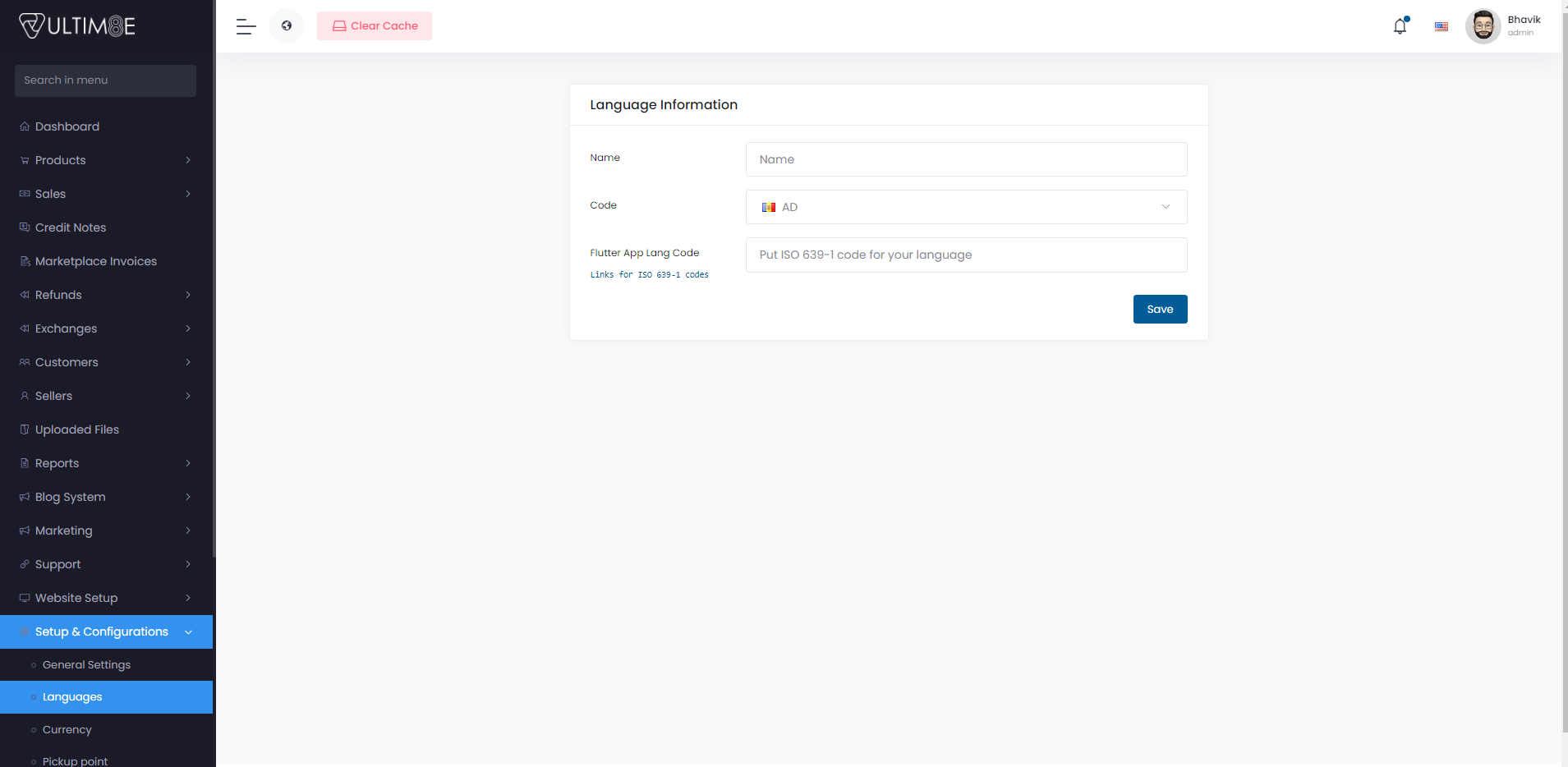Open Dashboard from sidebar

pos(67,126)
